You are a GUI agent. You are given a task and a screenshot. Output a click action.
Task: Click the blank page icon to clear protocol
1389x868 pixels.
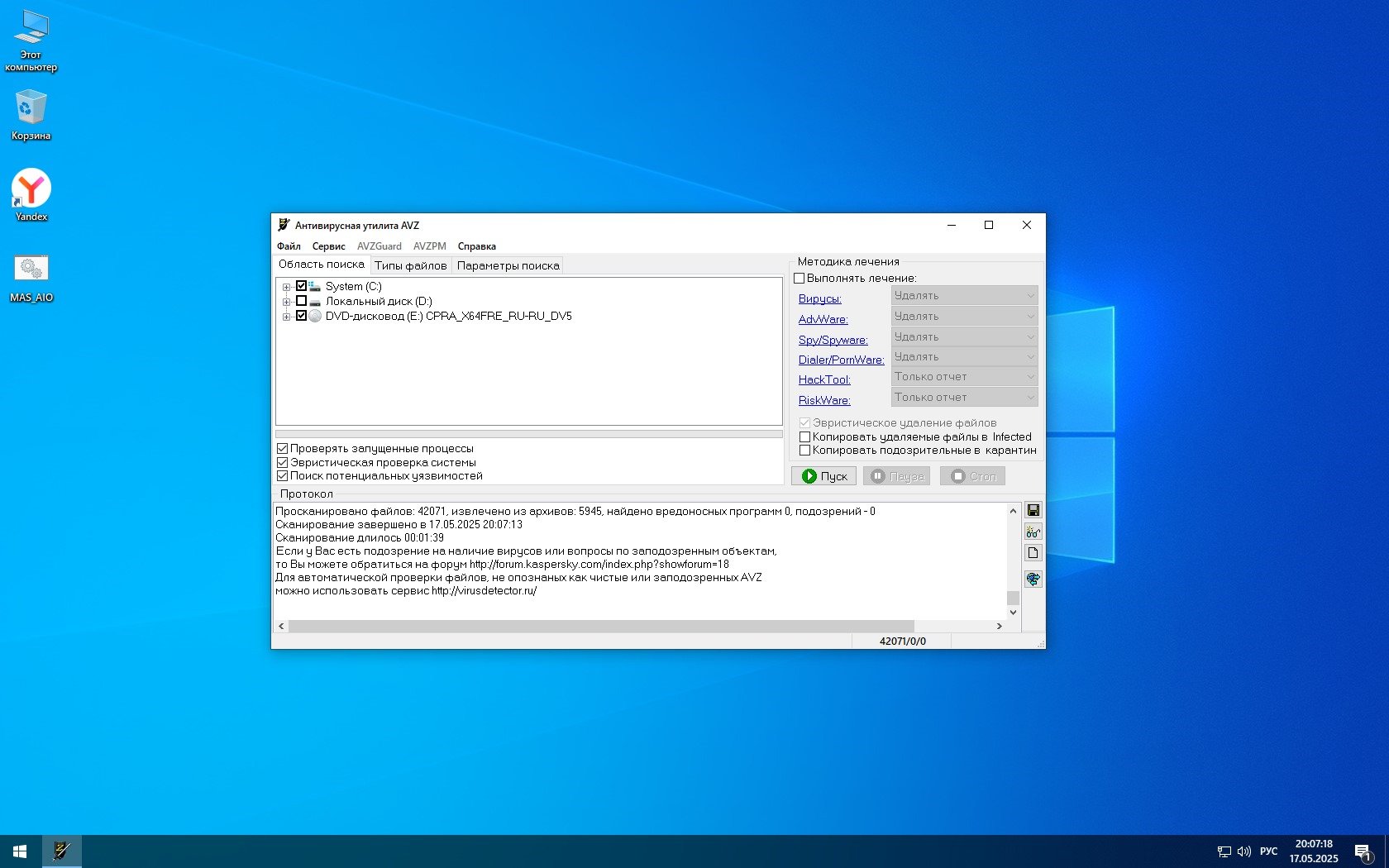tap(1033, 553)
